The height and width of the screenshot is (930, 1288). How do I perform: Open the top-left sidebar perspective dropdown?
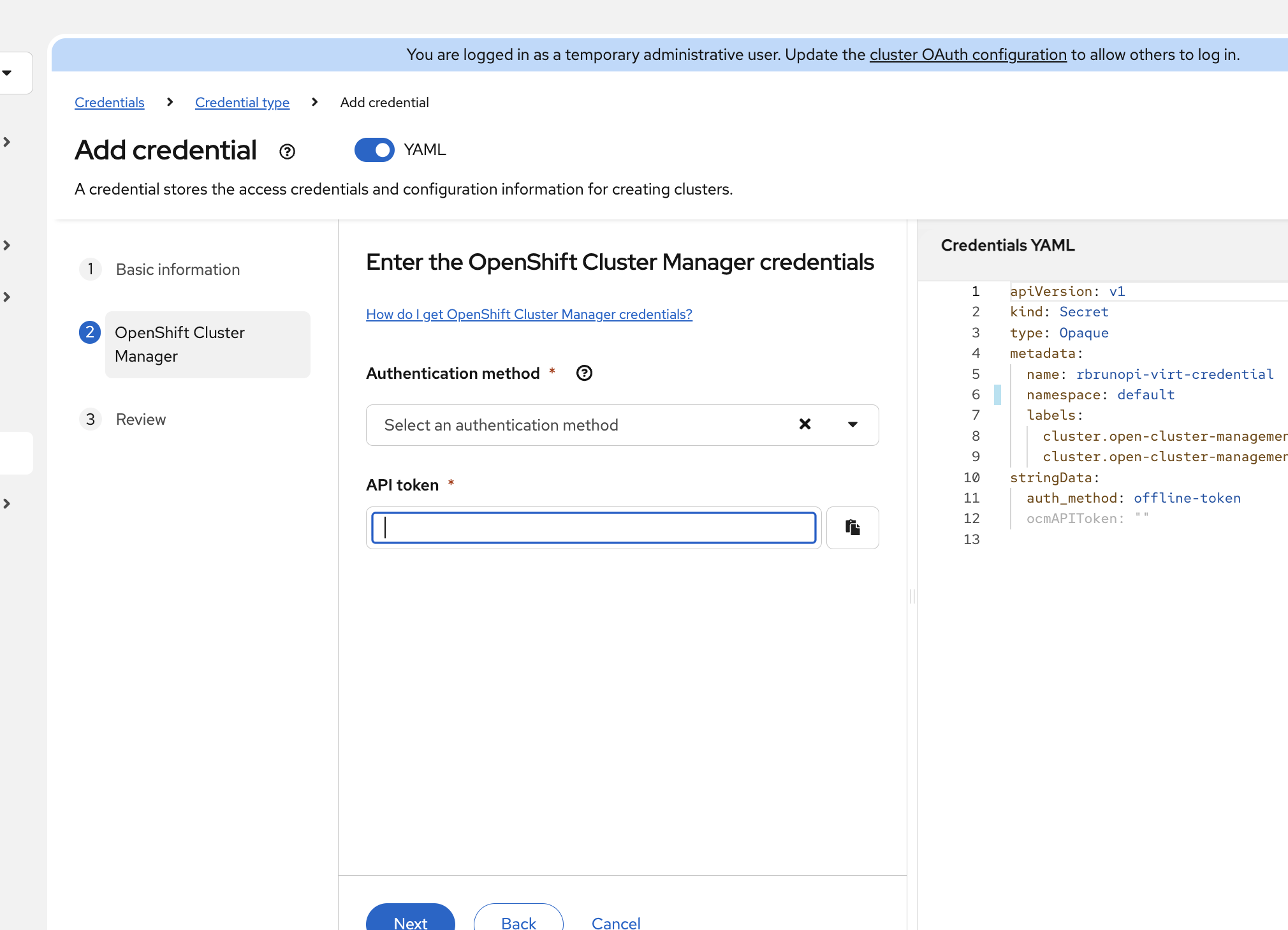click(8, 73)
